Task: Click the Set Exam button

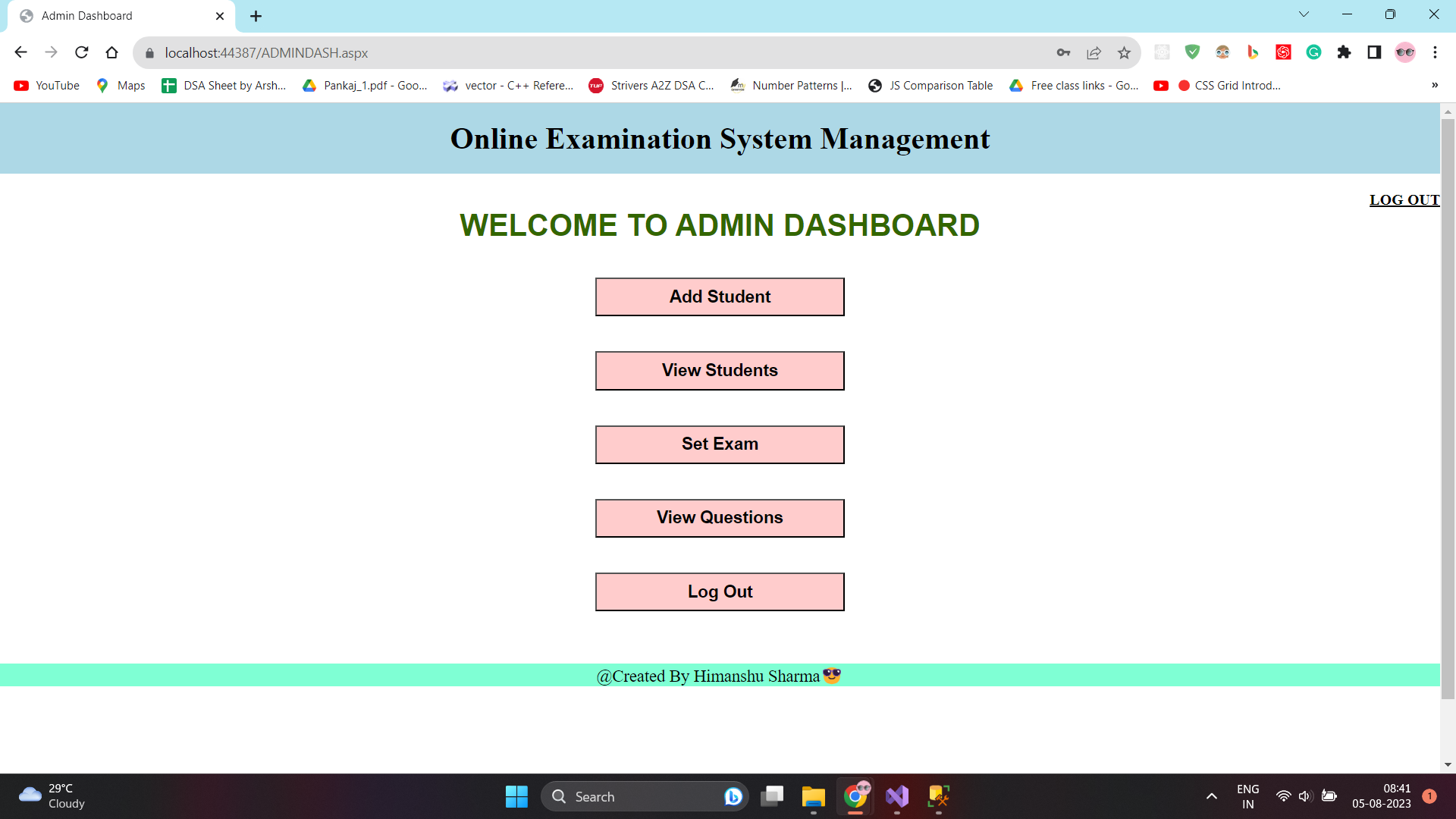Action: 720,444
